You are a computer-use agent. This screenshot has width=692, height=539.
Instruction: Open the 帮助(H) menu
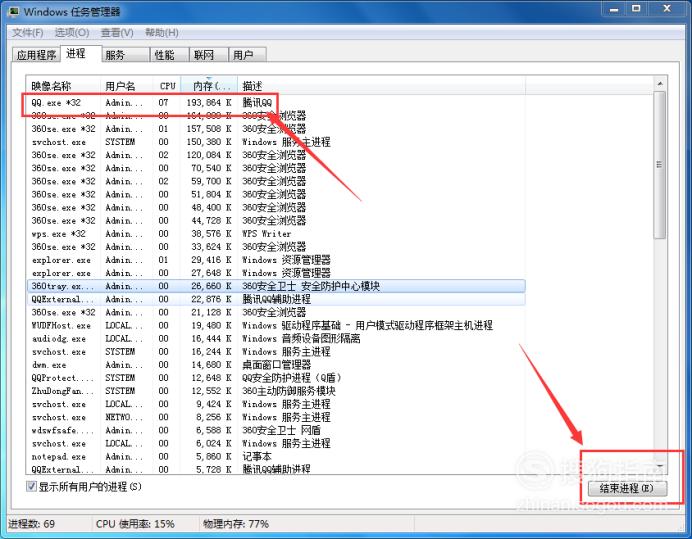tap(162, 32)
